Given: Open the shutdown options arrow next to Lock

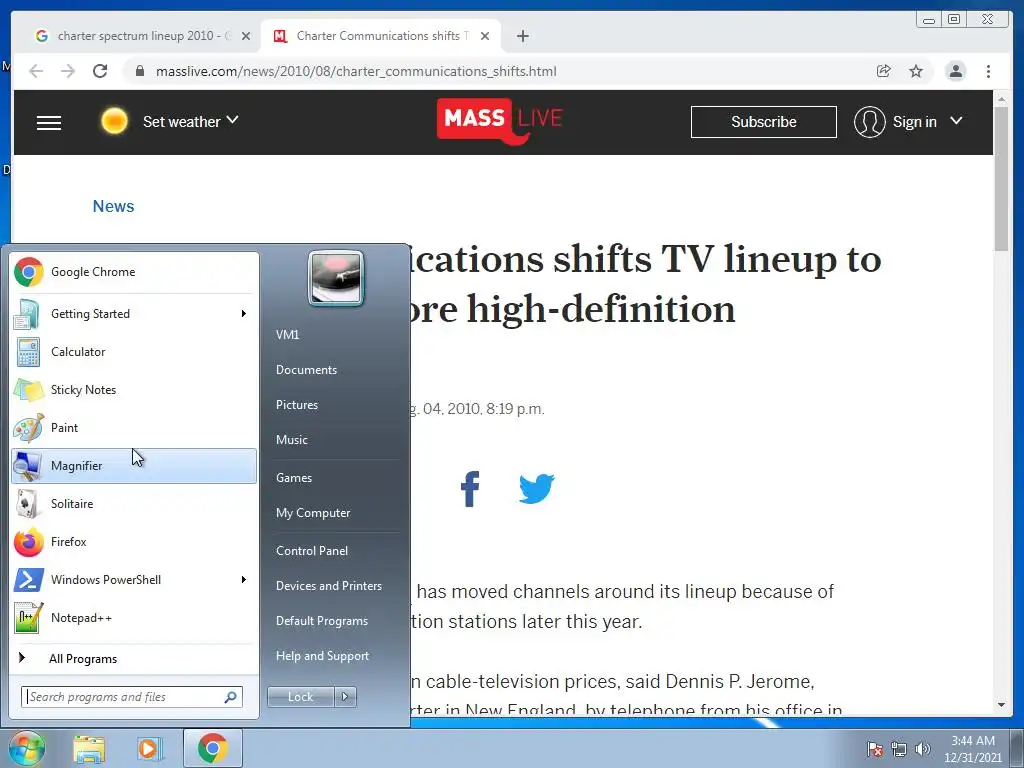Looking at the screenshot, I should (x=345, y=697).
